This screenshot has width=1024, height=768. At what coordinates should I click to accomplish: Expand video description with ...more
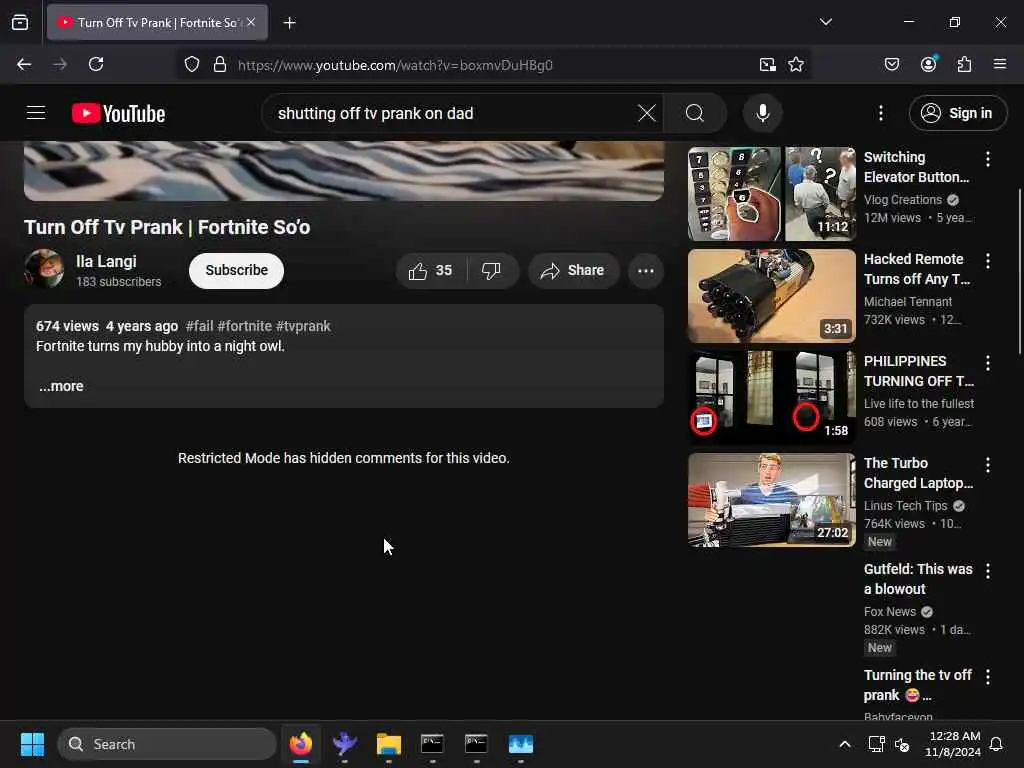coord(61,386)
